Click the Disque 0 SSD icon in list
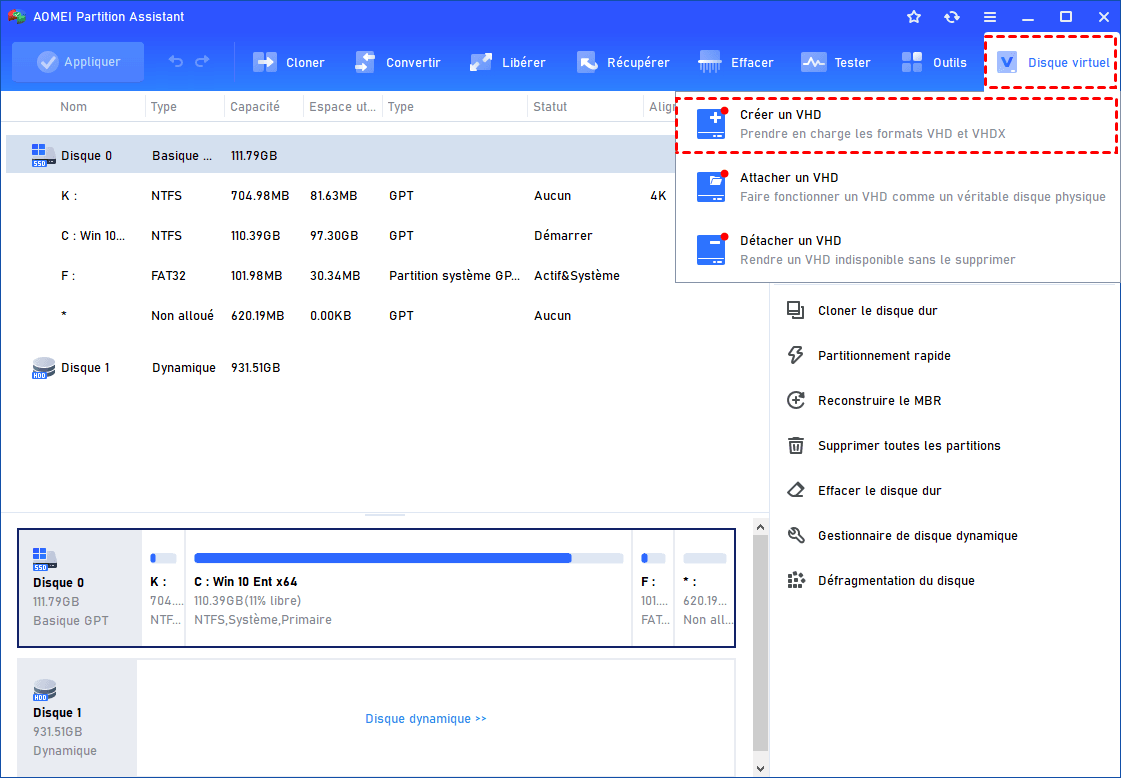Screen dimensions: 1121x778 (43, 155)
